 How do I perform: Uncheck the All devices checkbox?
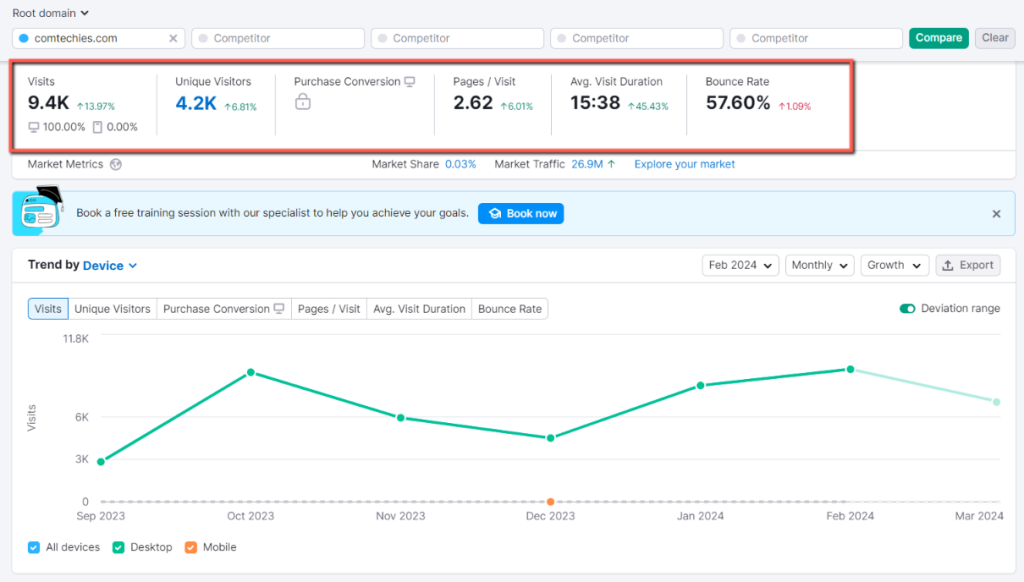31,547
